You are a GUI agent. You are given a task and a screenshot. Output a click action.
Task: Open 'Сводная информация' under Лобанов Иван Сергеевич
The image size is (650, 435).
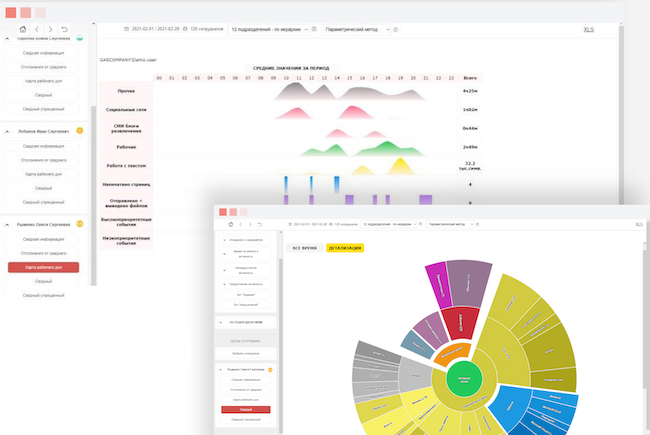(44, 146)
